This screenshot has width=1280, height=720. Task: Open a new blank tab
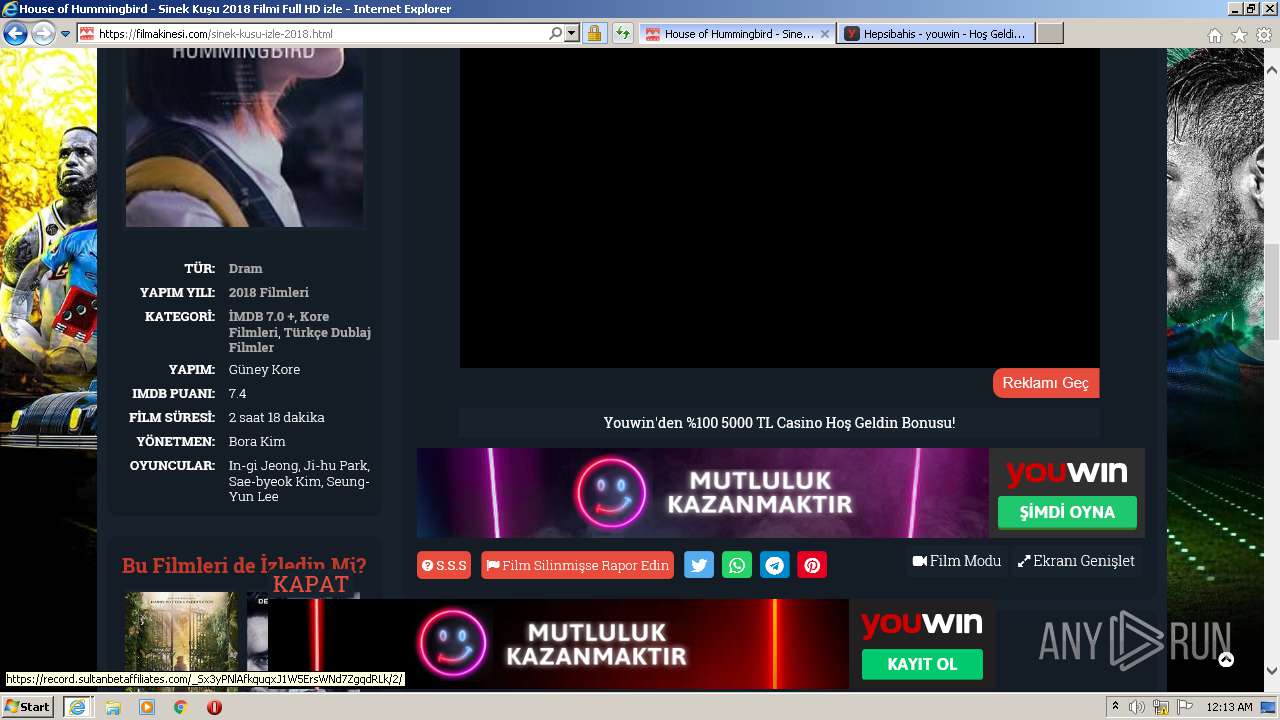[x=1050, y=33]
